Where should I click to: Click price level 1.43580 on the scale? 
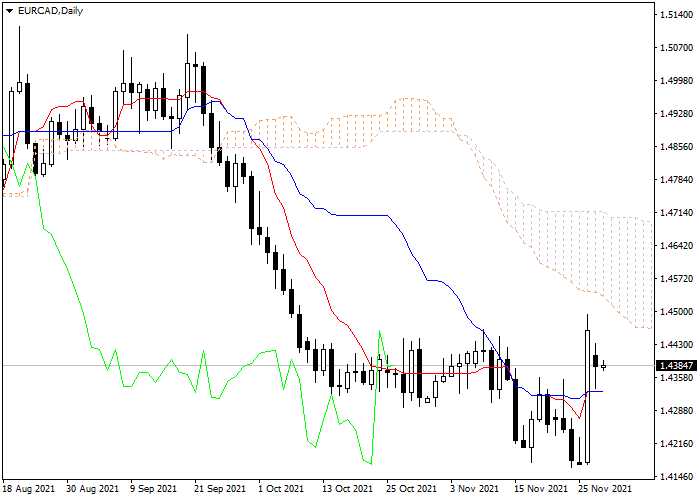click(677, 378)
